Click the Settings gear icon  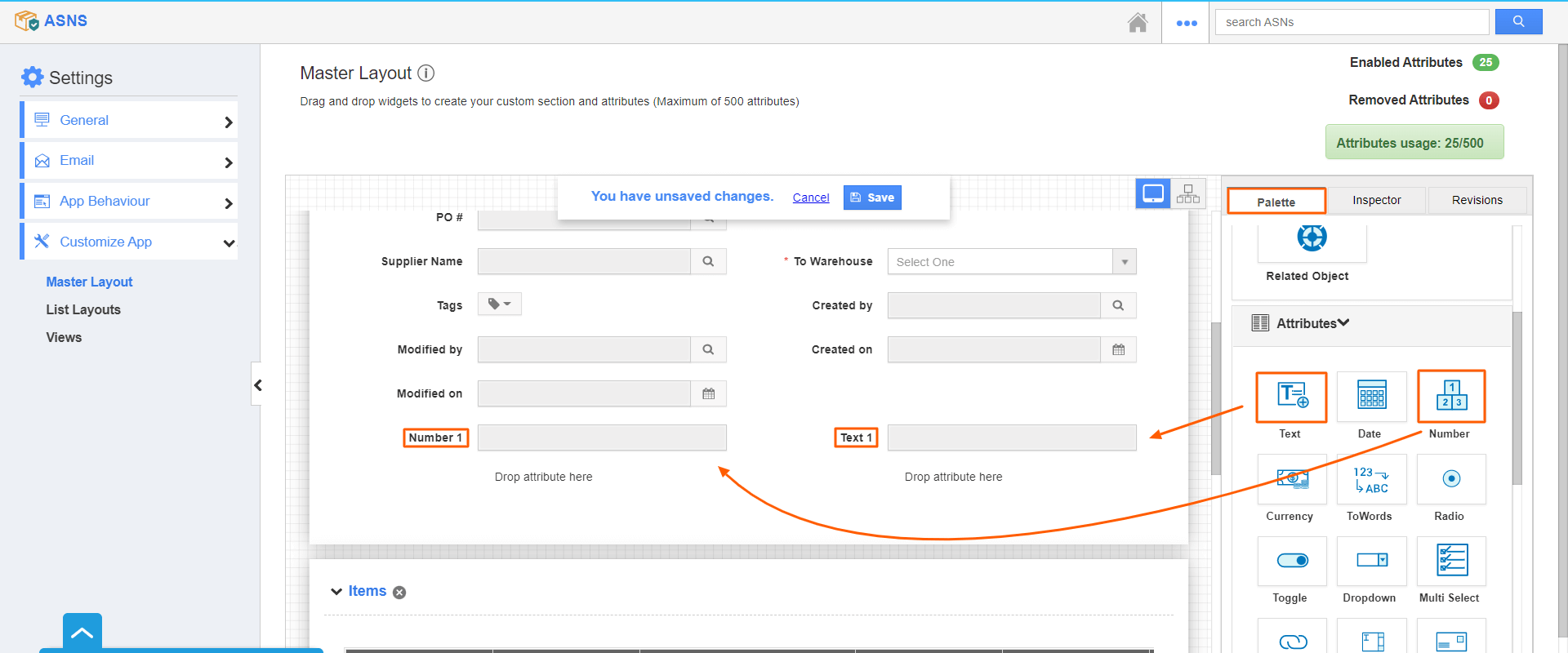pyautogui.click(x=33, y=78)
